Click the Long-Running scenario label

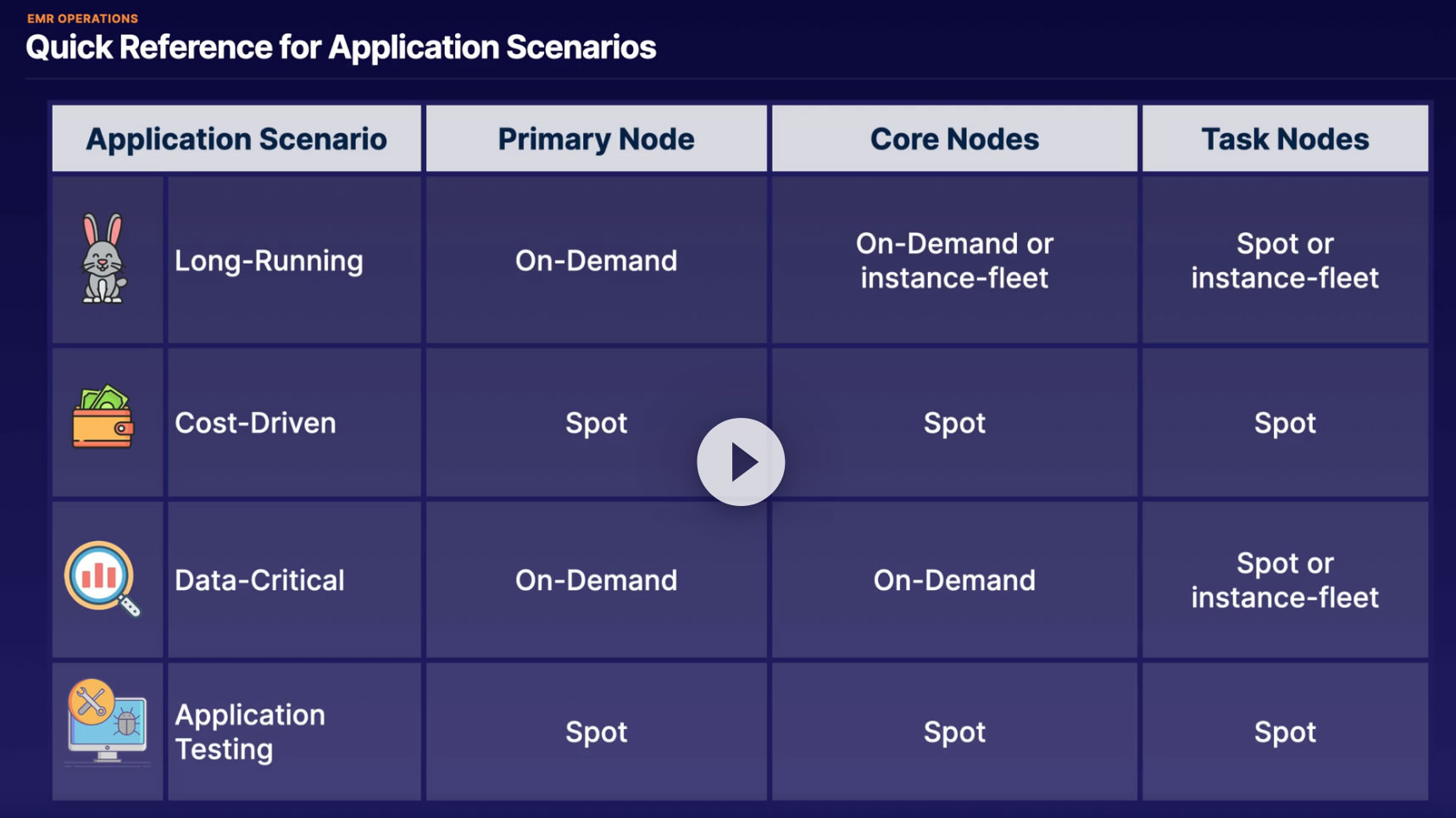coord(269,260)
